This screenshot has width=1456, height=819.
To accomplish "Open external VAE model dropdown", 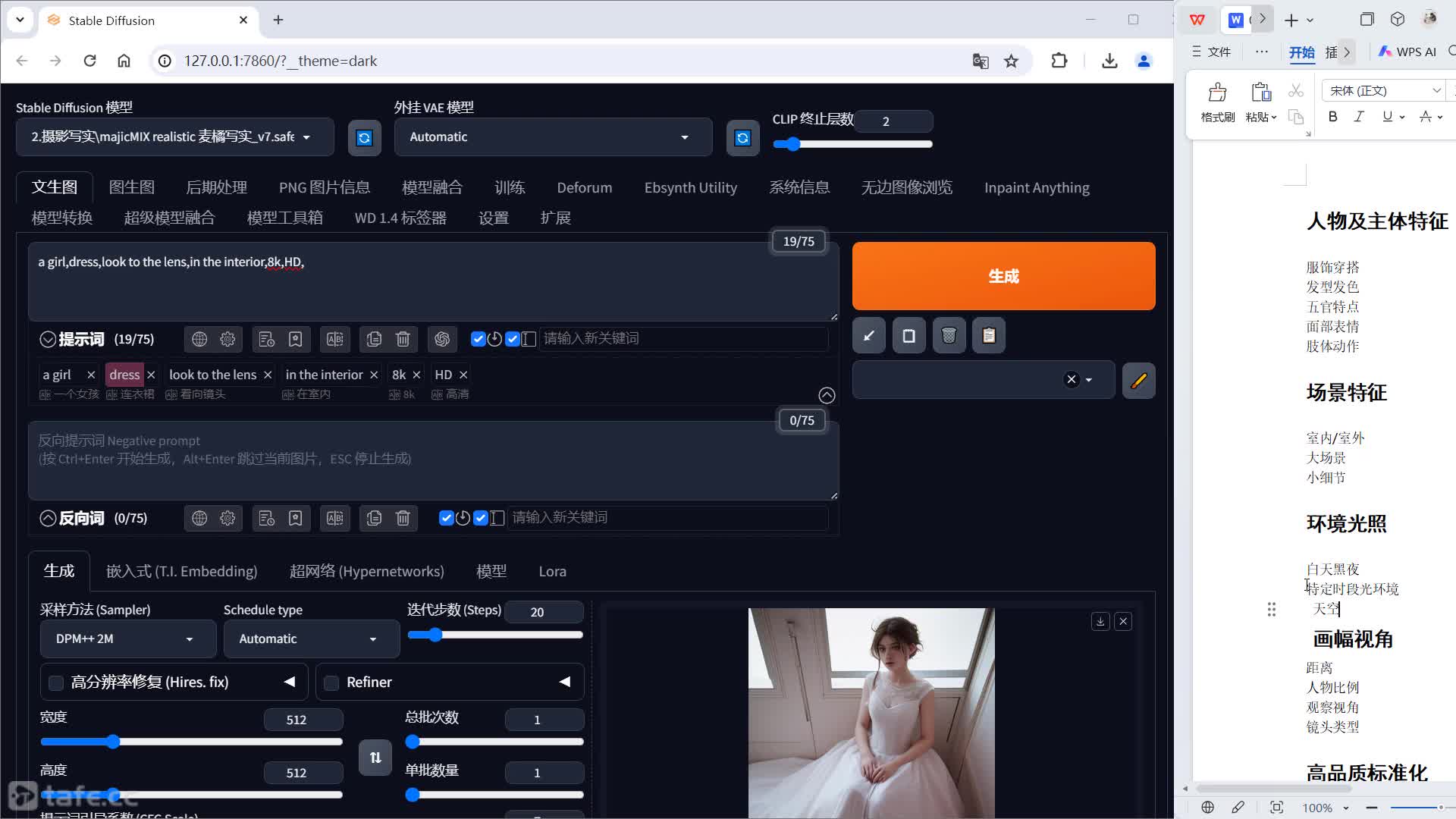I will [x=553, y=137].
